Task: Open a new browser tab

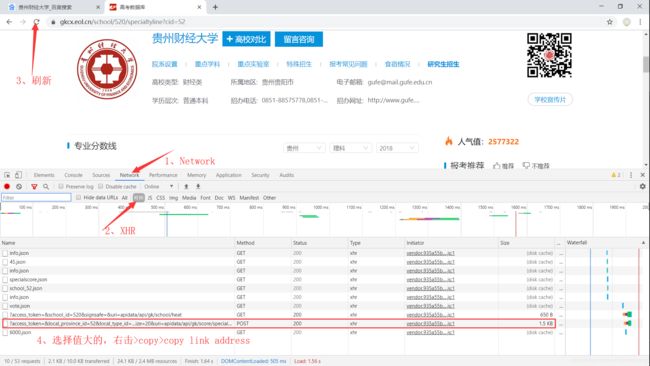Action: [215, 7]
